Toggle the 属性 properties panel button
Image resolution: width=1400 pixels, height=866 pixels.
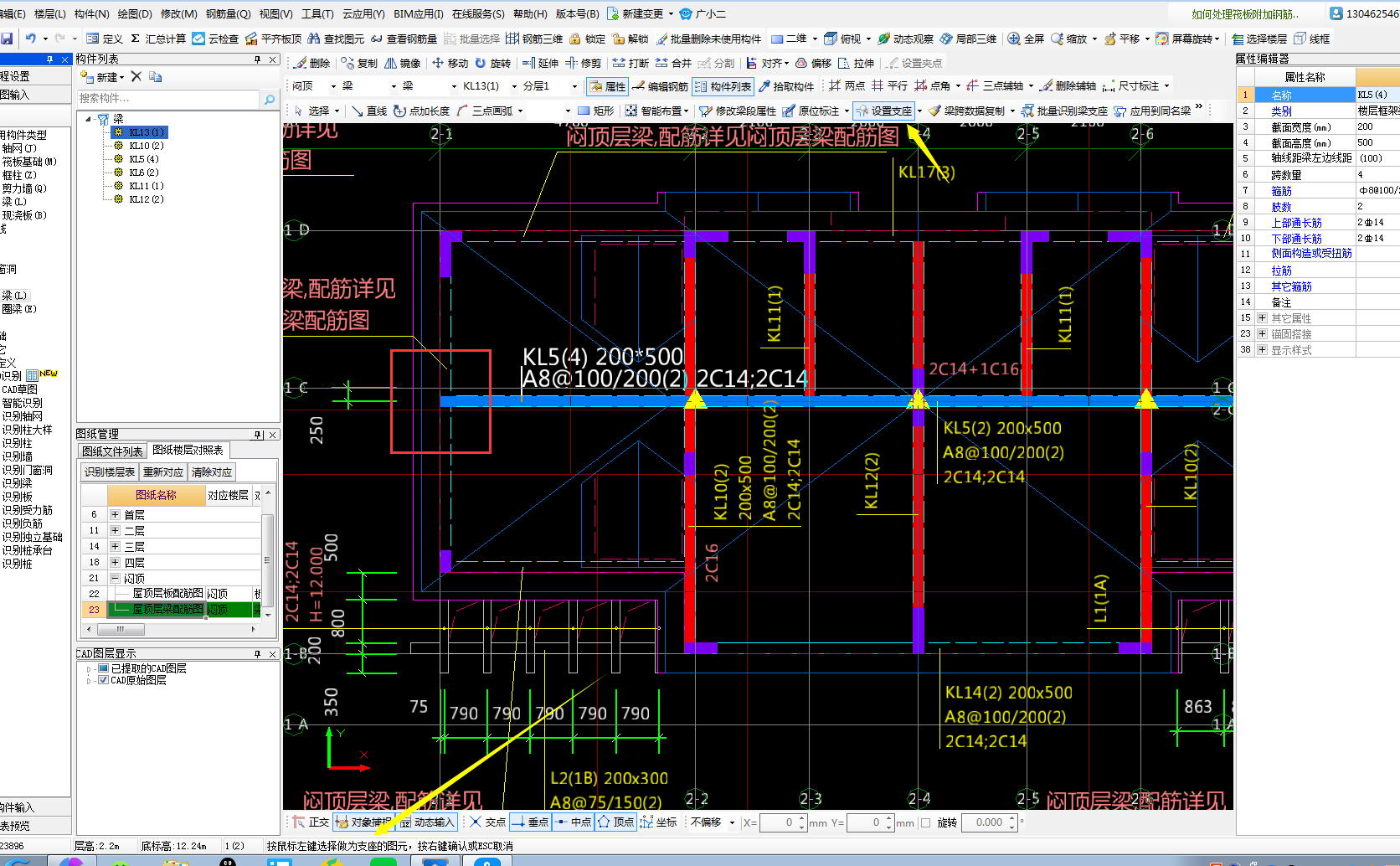click(x=607, y=86)
